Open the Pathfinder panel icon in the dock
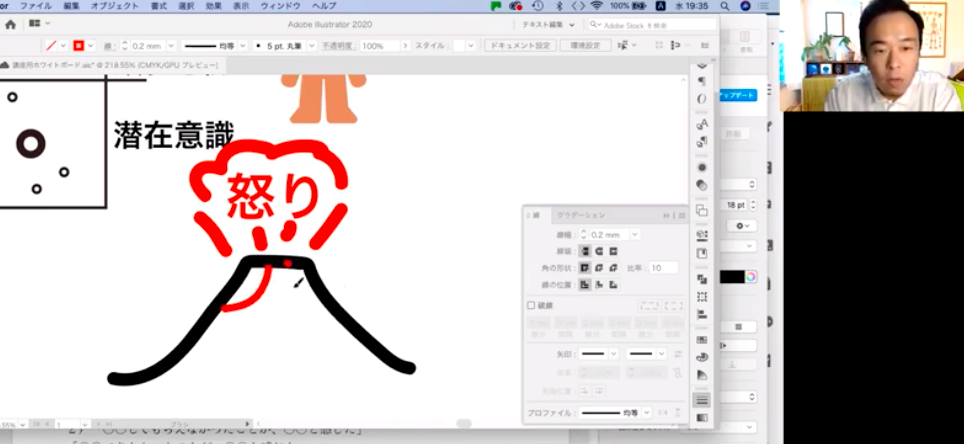 702,279
